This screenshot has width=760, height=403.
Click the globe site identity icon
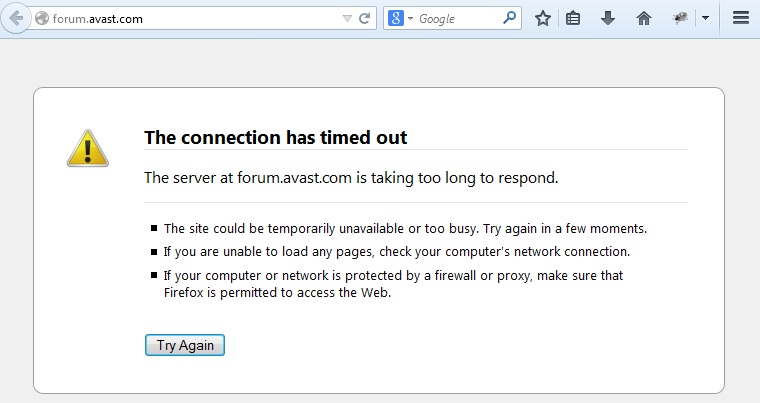click(42, 18)
